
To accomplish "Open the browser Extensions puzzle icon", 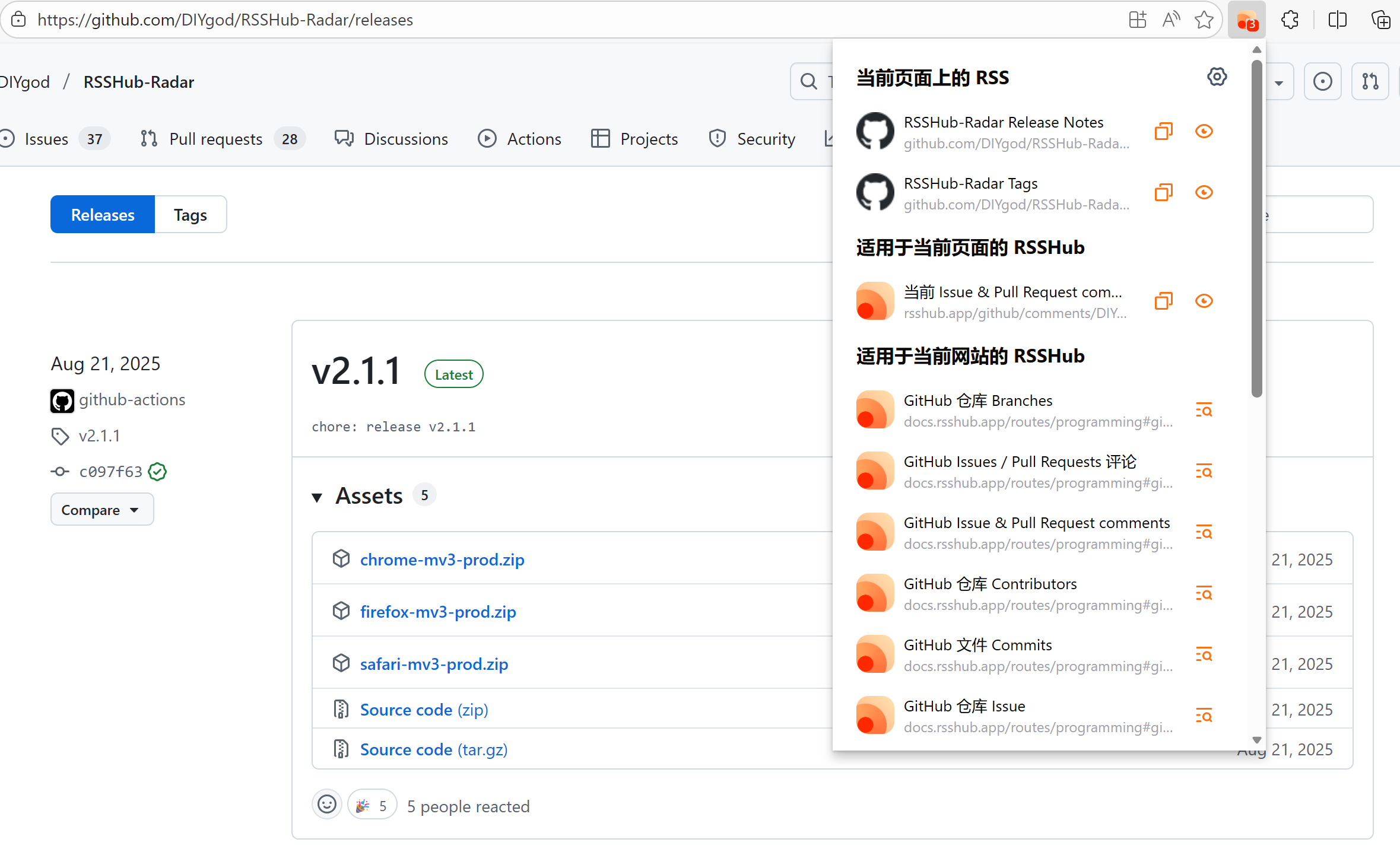I will pyautogui.click(x=1290, y=20).
